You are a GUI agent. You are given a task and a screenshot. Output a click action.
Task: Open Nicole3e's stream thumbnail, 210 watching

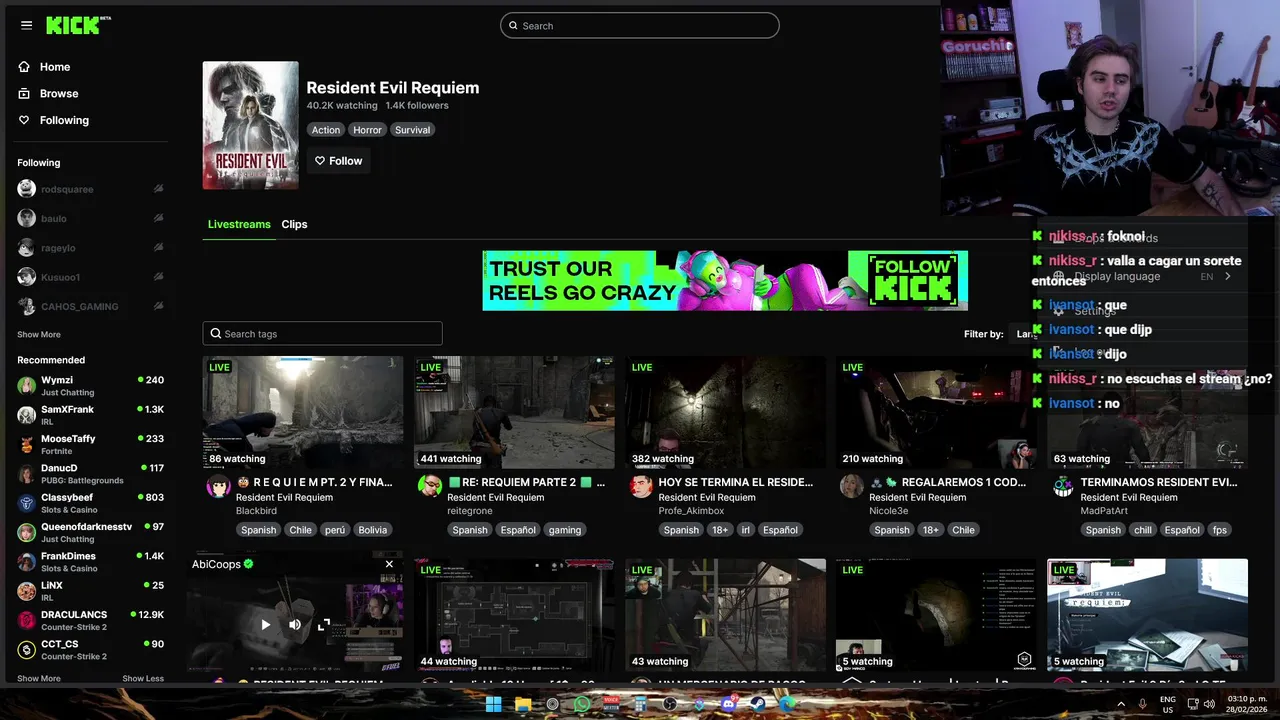coord(936,412)
